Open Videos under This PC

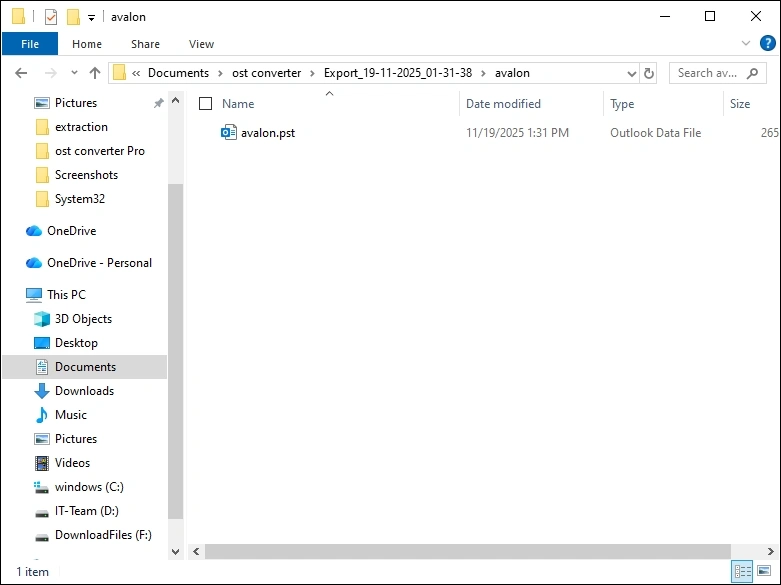pos(72,462)
